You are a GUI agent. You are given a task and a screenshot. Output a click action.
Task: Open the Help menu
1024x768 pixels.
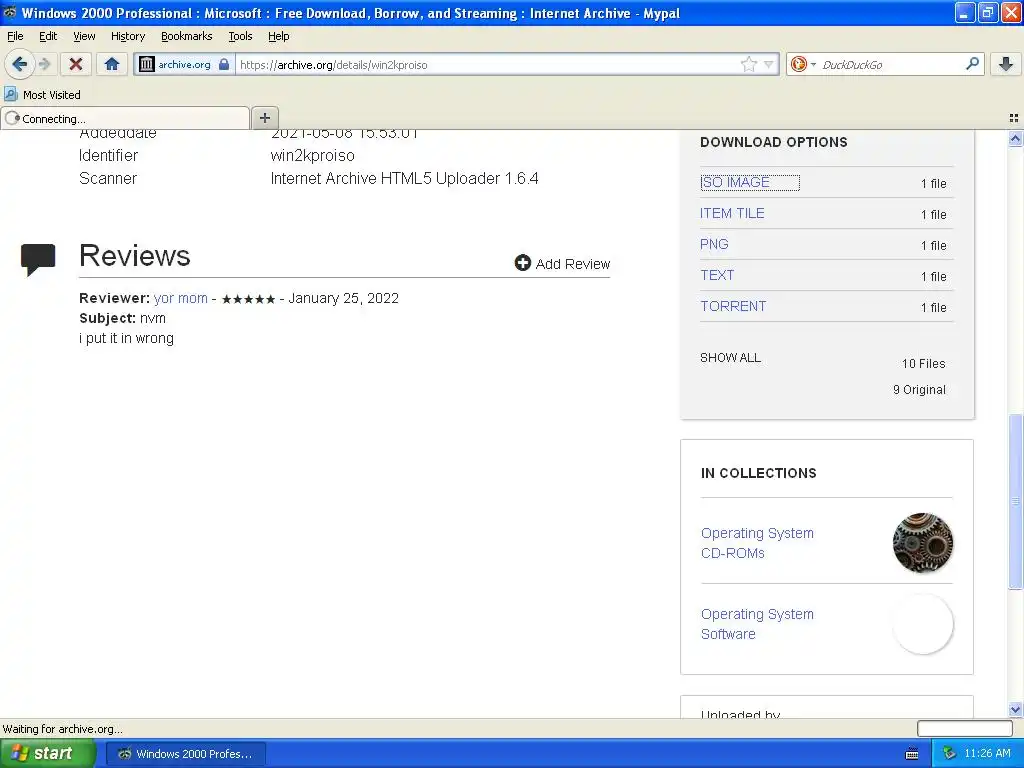(x=278, y=36)
